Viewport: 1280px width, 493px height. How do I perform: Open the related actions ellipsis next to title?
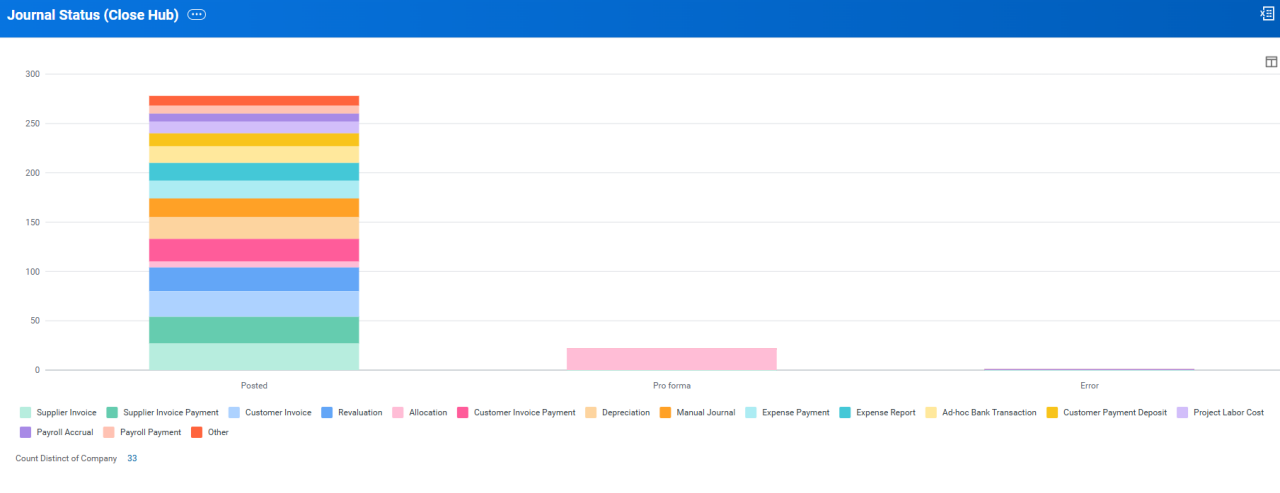click(x=196, y=15)
